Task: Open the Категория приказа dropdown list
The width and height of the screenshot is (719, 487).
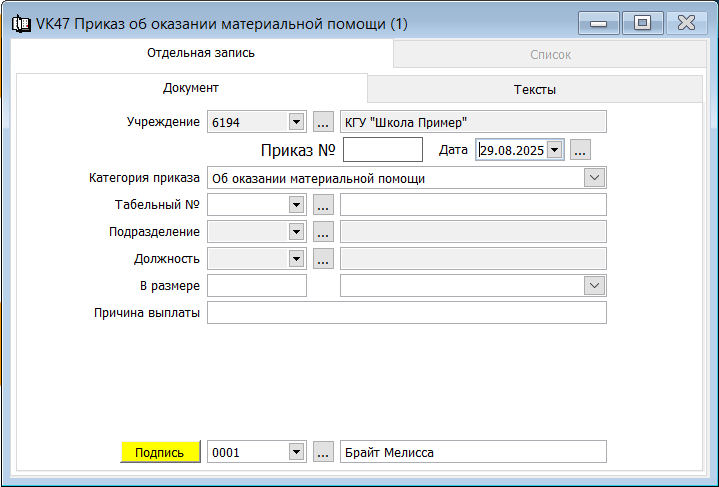Action: (x=595, y=178)
